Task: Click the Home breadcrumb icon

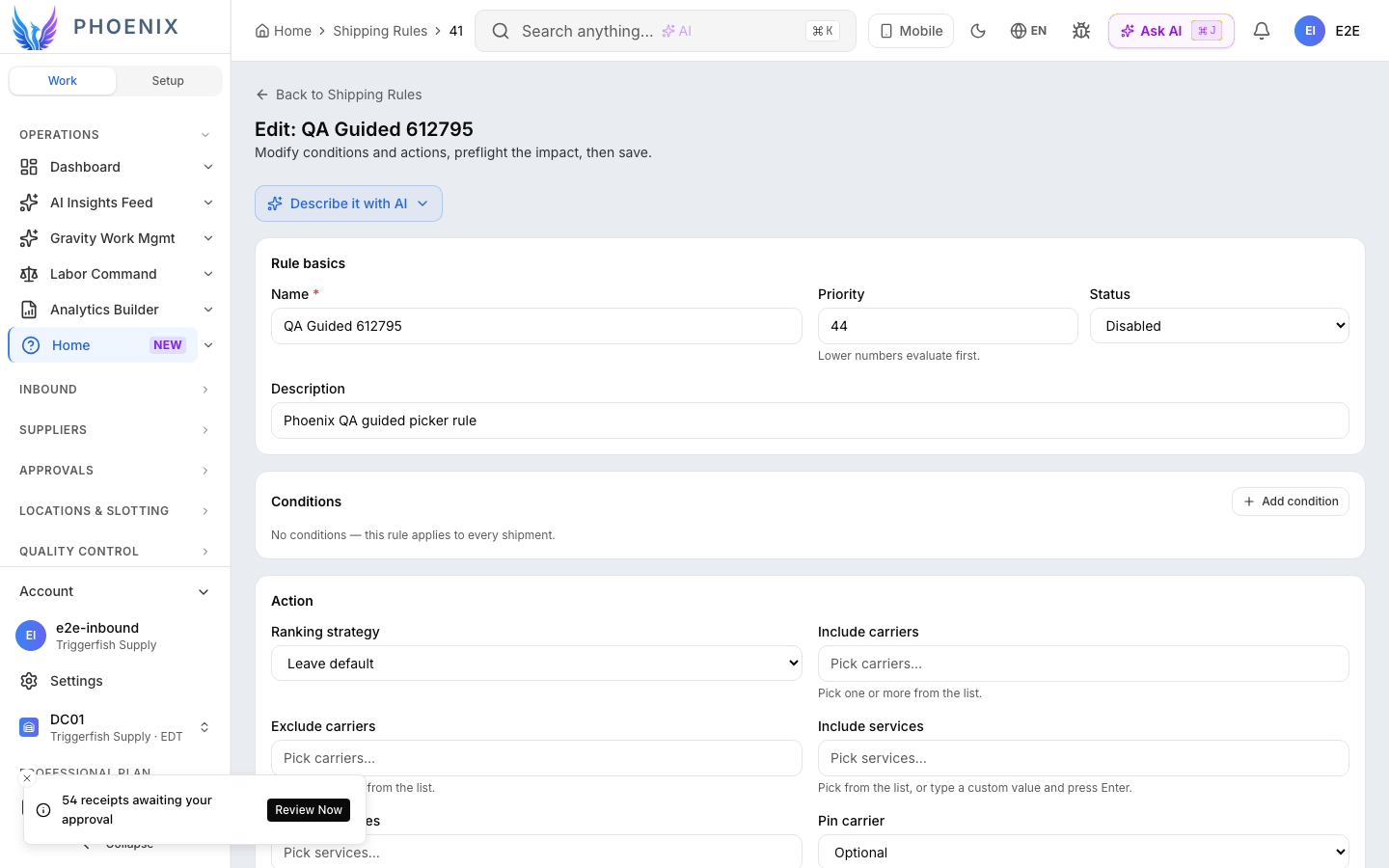Action: click(262, 31)
